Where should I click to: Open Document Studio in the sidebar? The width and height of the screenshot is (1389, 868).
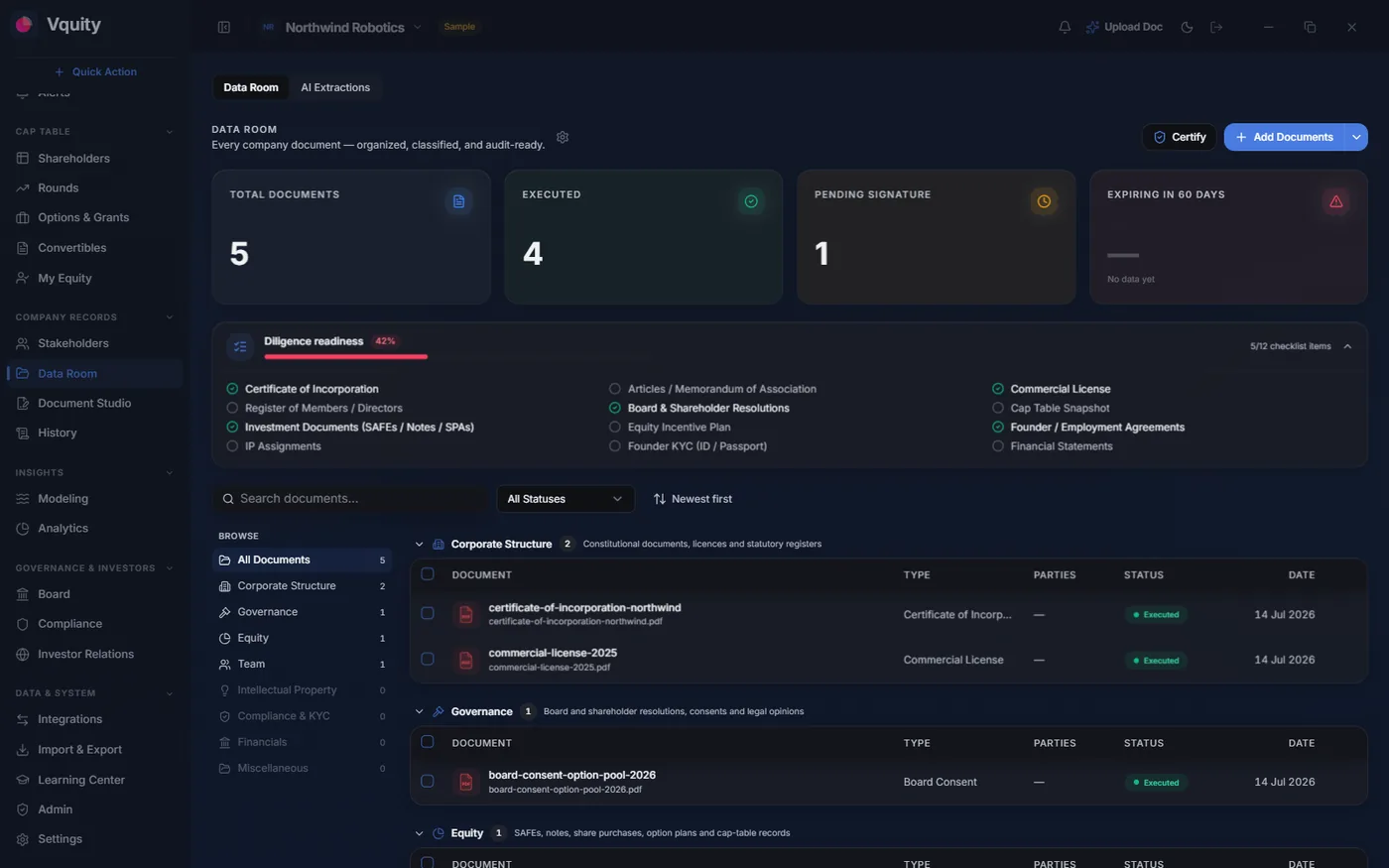coord(94,404)
